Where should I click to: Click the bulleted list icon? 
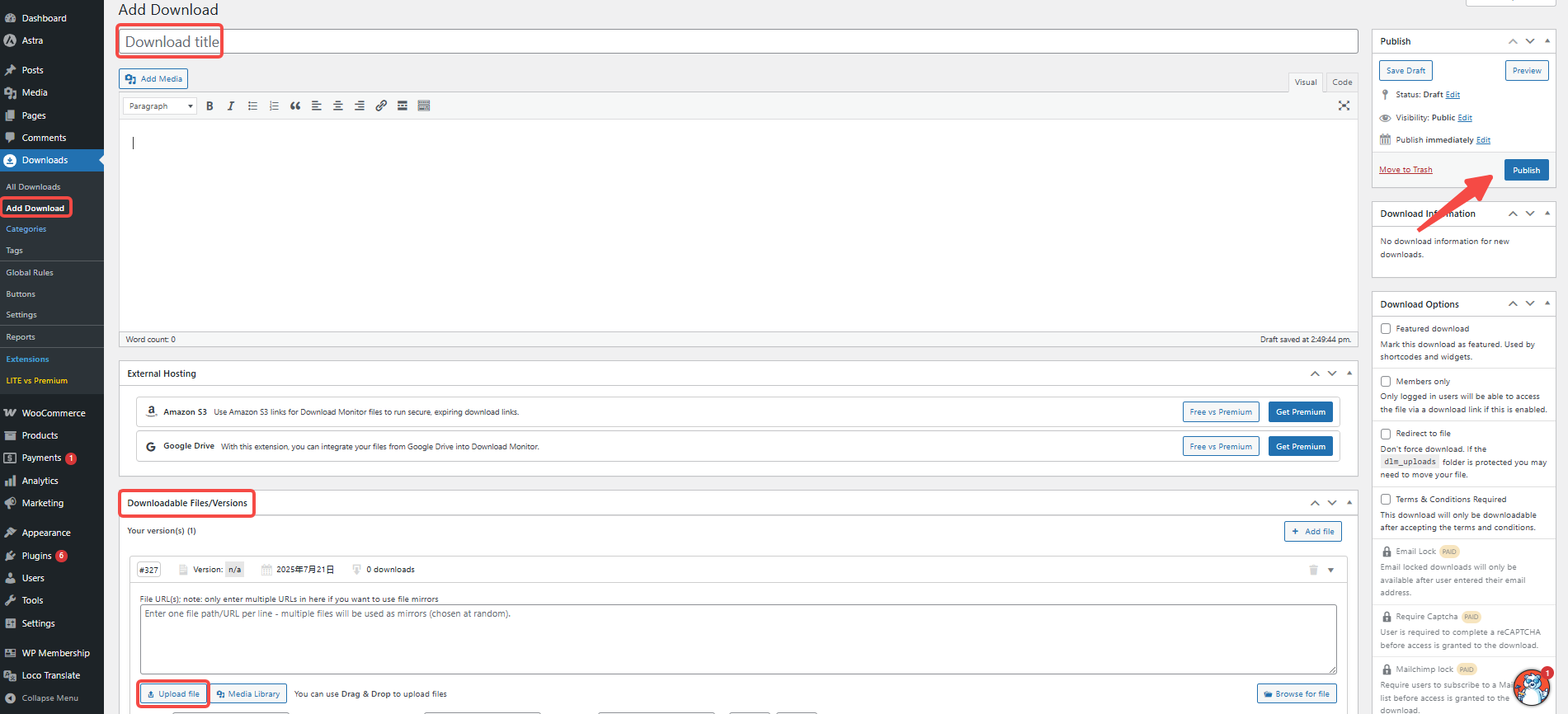(252, 106)
